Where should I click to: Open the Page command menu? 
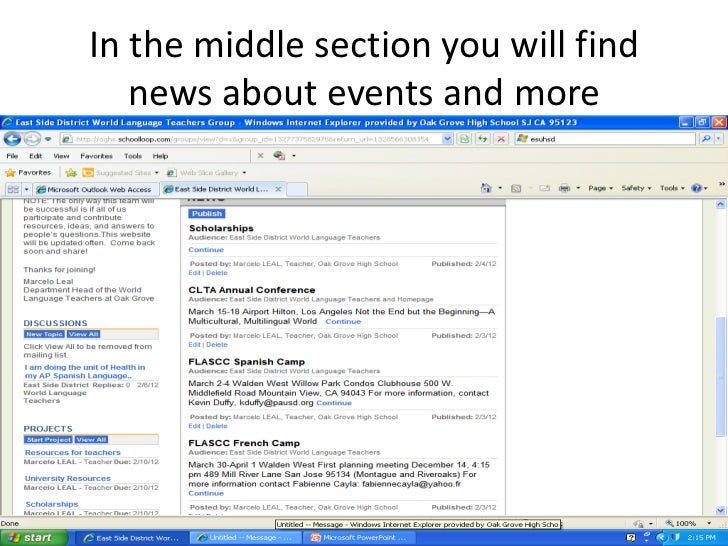600,188
